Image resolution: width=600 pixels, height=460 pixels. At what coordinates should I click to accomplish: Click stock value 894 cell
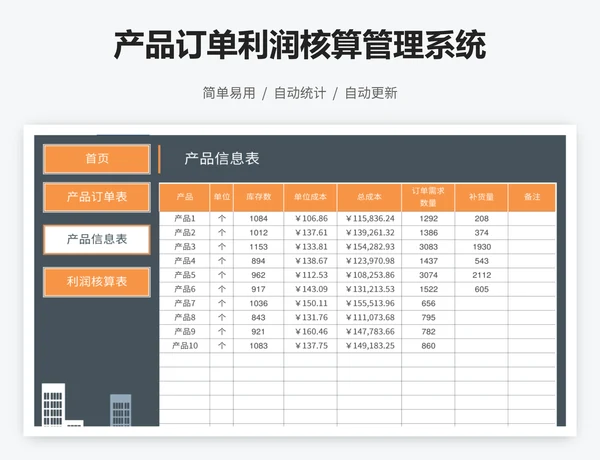[x=259, y=261]
